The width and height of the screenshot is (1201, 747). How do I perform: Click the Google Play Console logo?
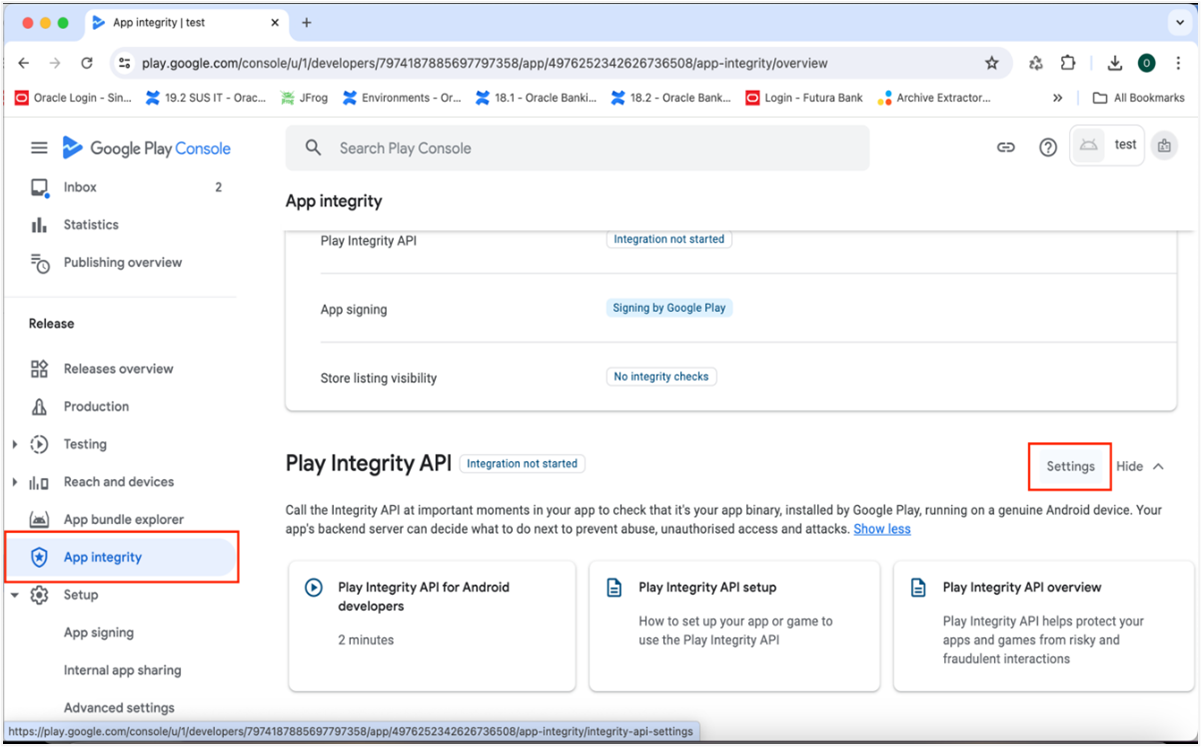(146, 148)
